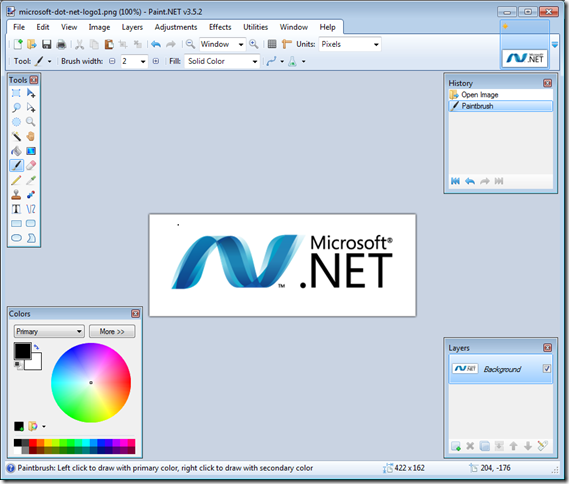Screen dimensions: 569x484
Task: Open the Adjustments menu
Action: 176,27
